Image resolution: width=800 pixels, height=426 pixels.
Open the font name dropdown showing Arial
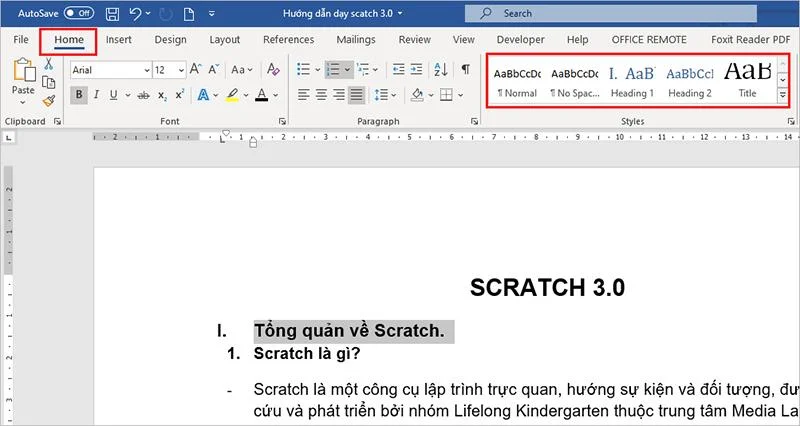[x=147, y=70]
